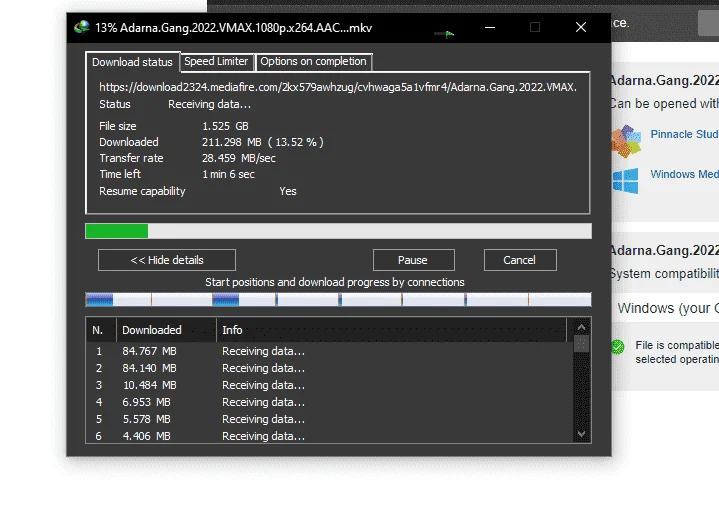Click the green compatibility checkmark icon

click(x=618, y=347)
